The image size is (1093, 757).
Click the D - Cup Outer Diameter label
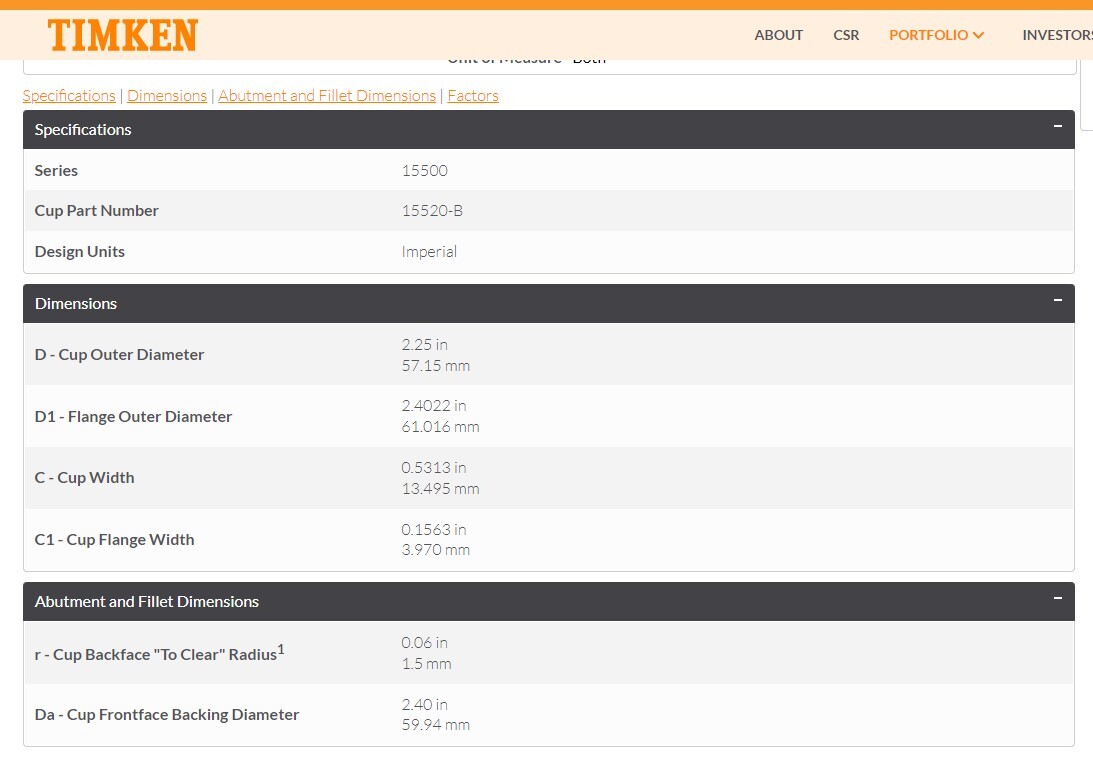(119, 355)
